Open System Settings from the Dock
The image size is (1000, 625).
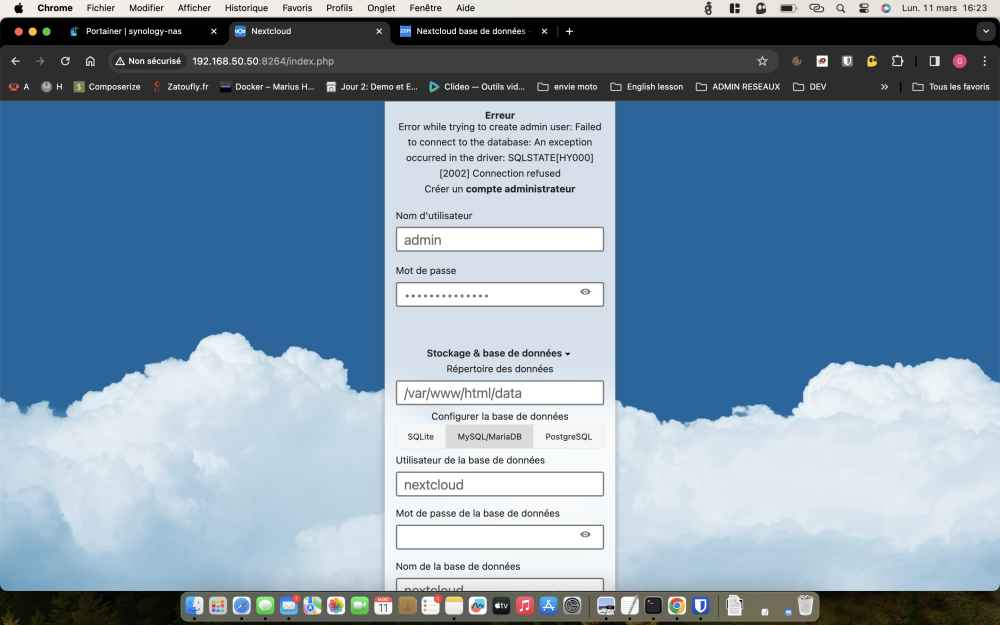click(x=572, y=605)
